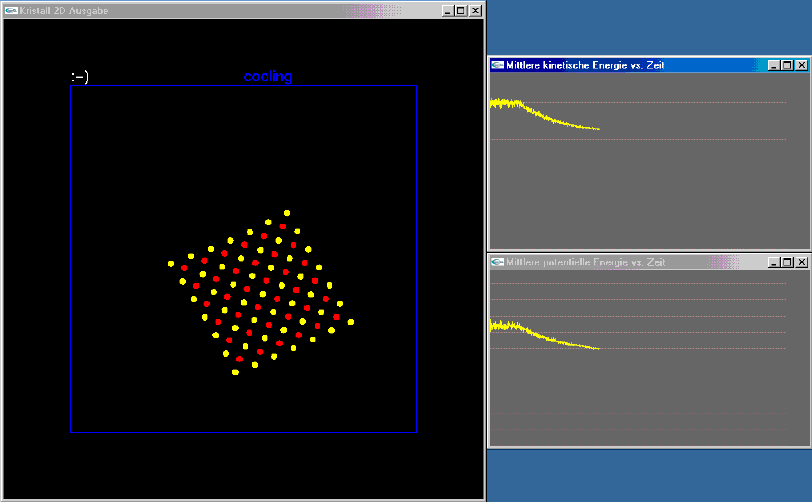Viewport: 812px width, 502px height.
Task: Click the blue 'cooling' status label
Action: (268, 77)
